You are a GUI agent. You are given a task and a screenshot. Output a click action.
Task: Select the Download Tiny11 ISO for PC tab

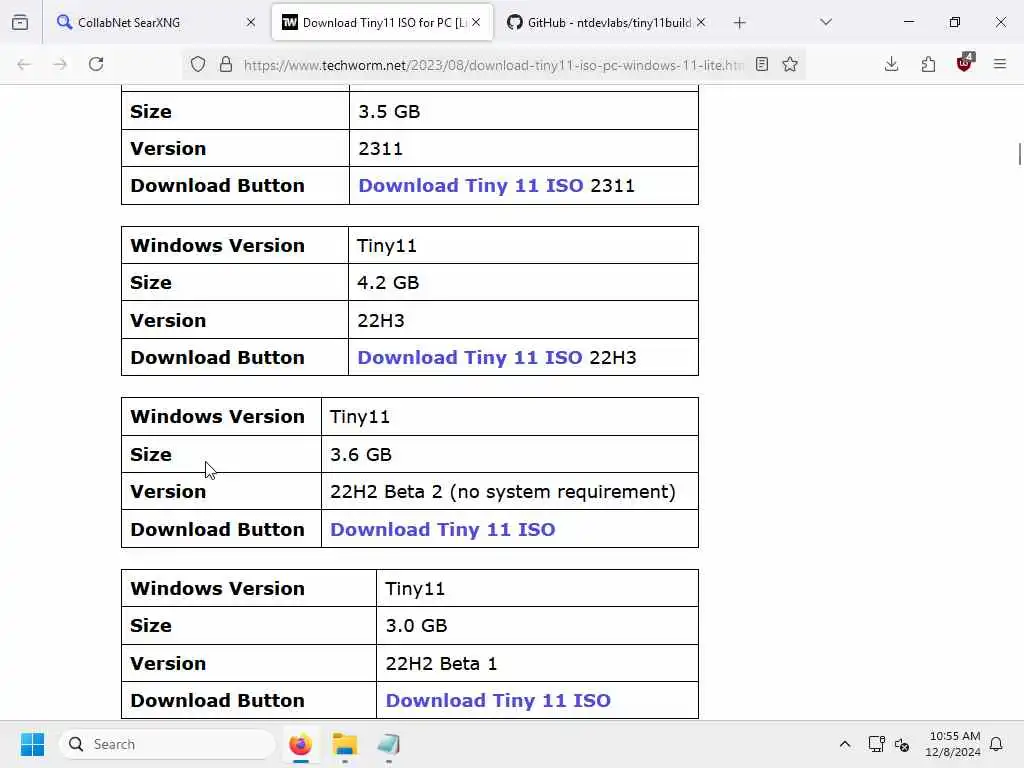pos(382,22)
